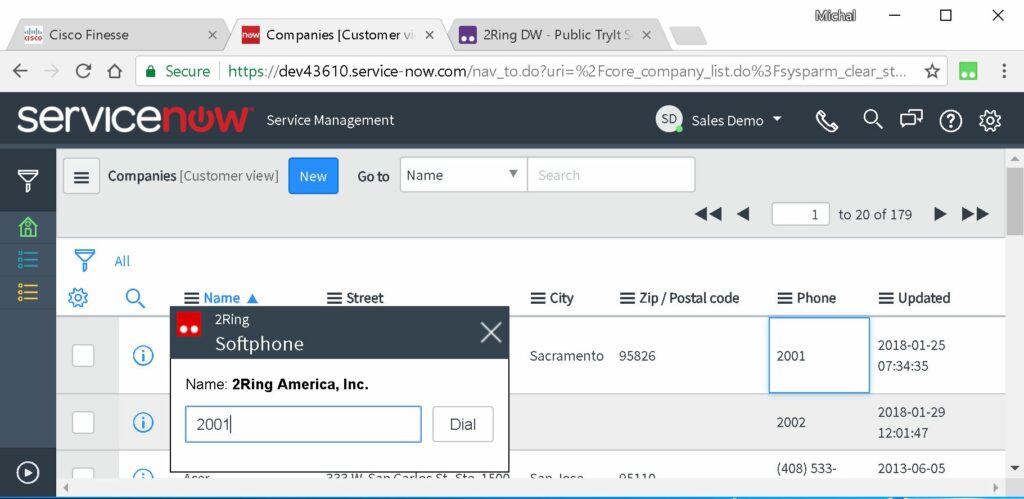Personalize list columns gear icon
The image size is (1024, 499).
pos(78,298)
